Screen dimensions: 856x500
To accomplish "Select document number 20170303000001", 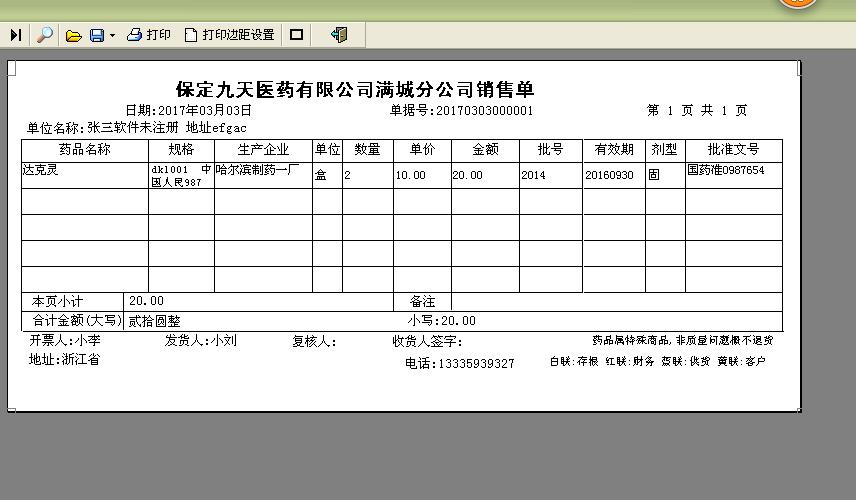I will [x=484, y=111].
